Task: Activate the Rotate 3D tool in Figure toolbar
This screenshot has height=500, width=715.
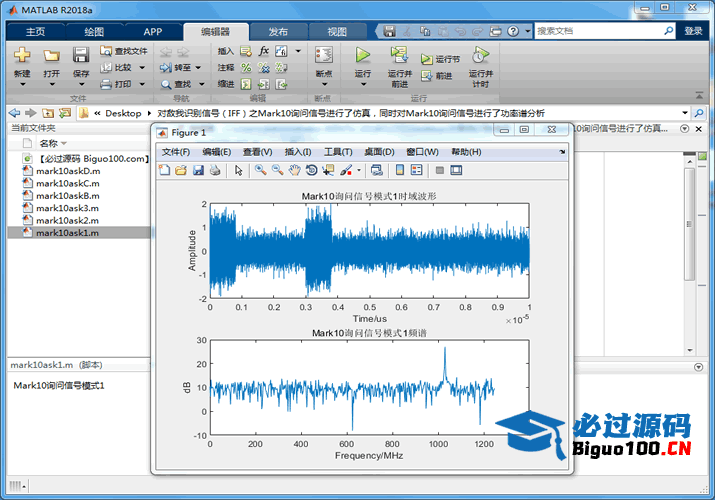Action: point(311,170)
